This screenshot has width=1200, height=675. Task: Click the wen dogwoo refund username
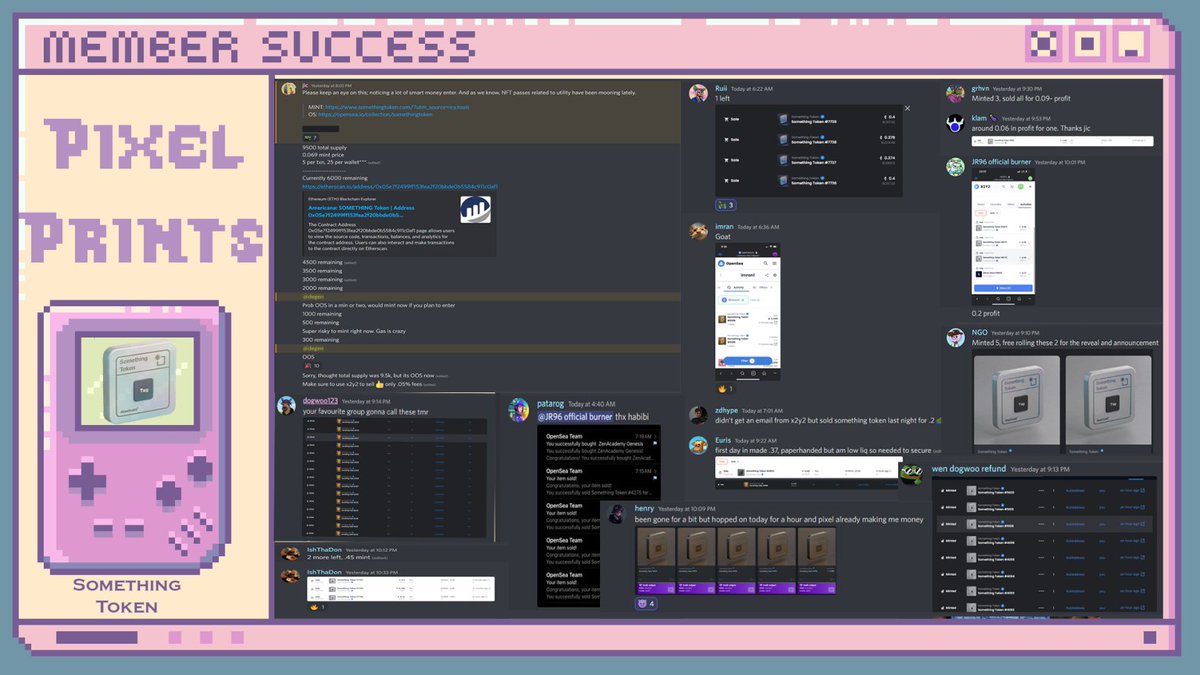[x=968, y=469]
